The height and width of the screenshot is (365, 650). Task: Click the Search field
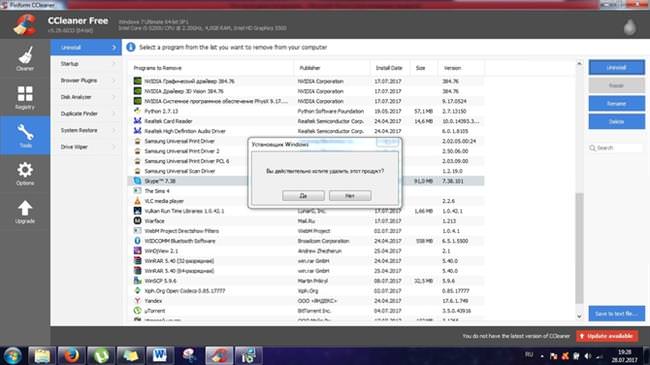616,148
